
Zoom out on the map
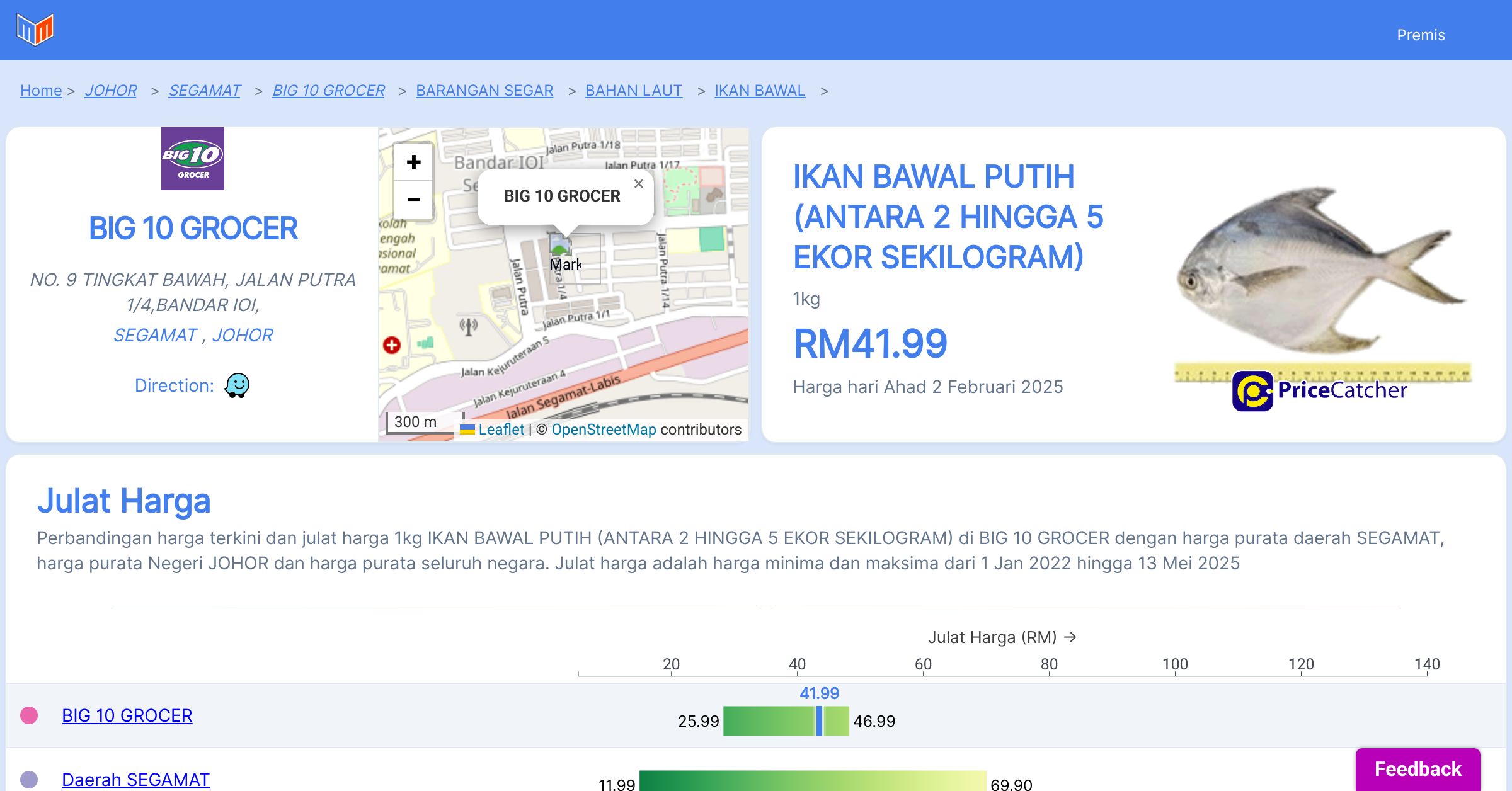(413, 200)
